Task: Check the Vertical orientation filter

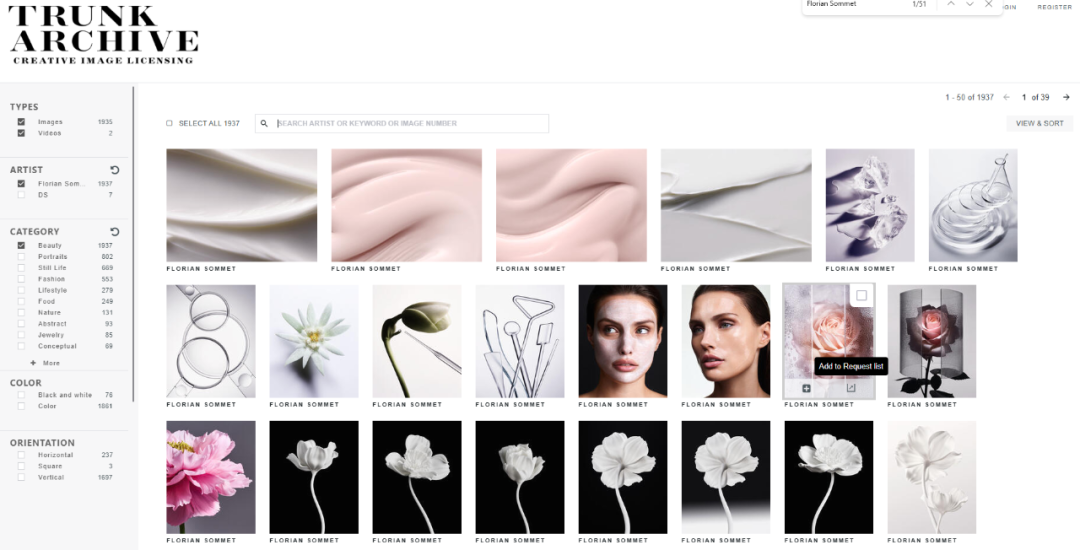Action: pos(21,477)
